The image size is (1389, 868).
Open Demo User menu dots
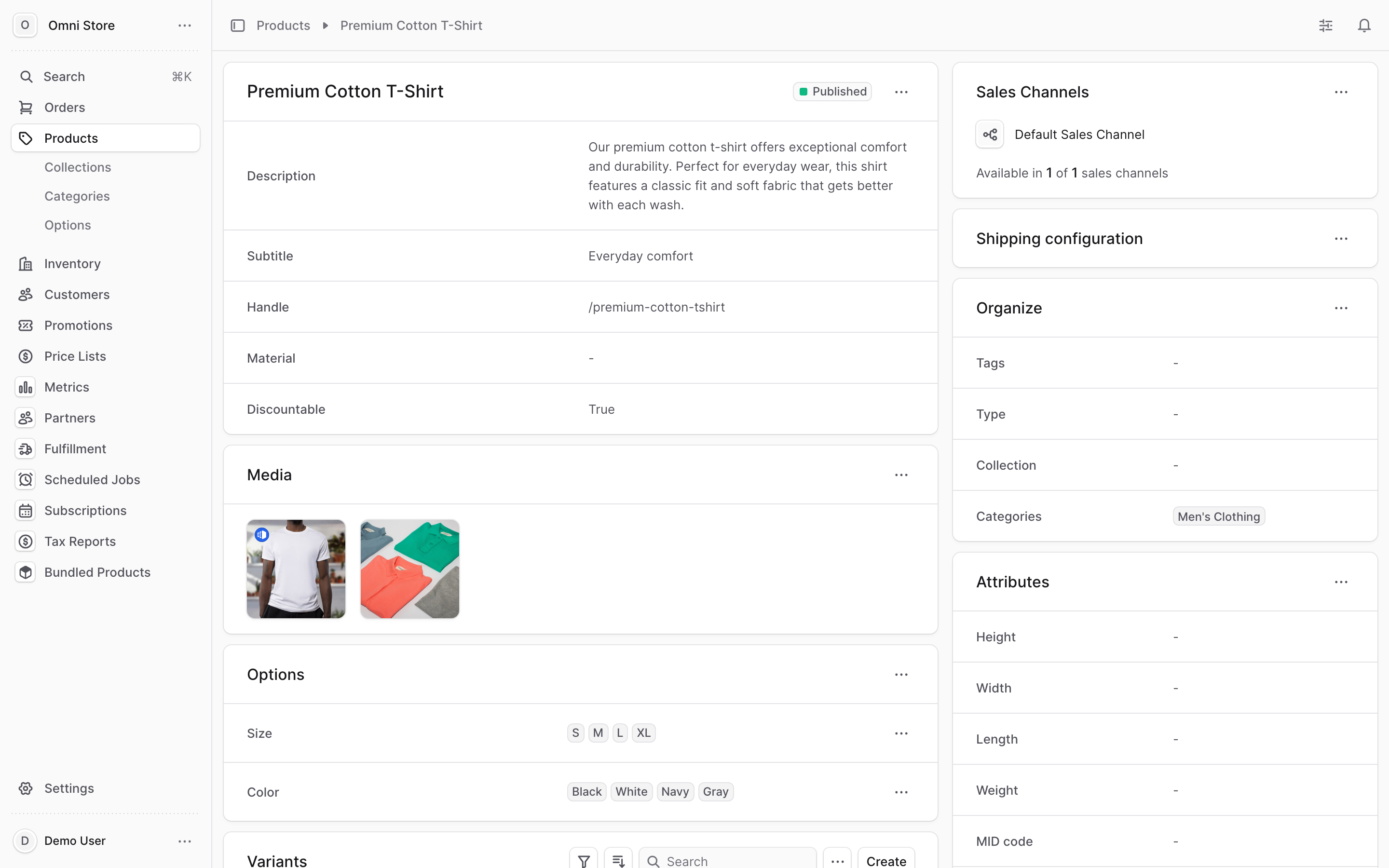184,841
